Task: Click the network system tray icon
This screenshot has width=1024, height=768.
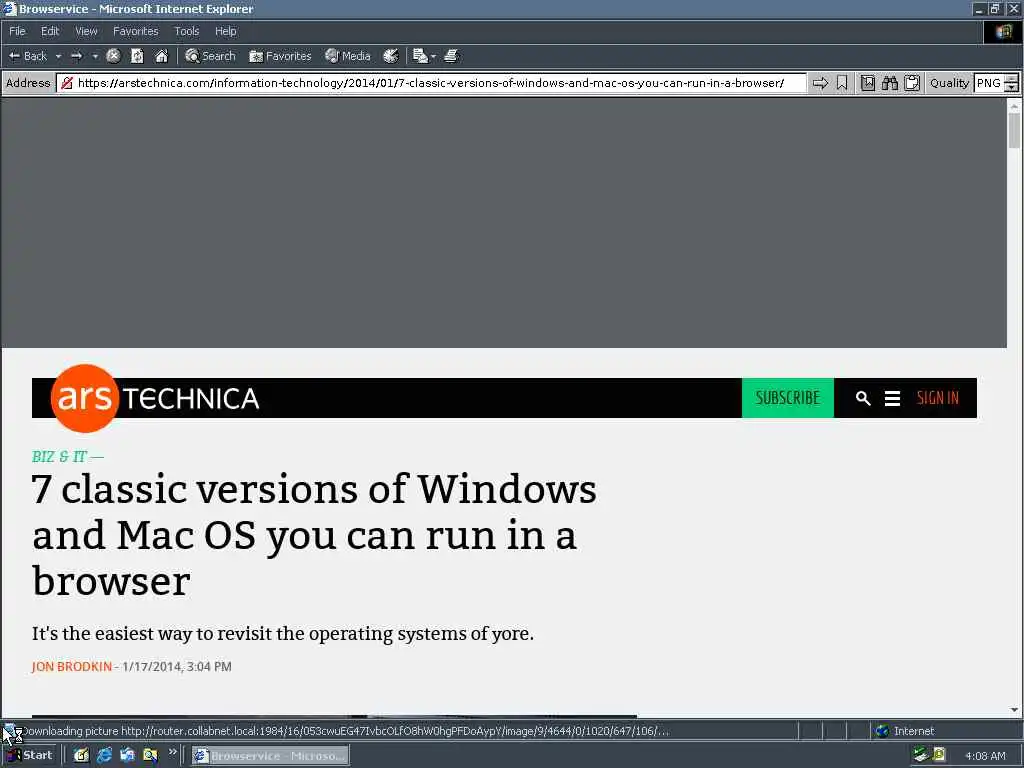Action: coord(921,755)
